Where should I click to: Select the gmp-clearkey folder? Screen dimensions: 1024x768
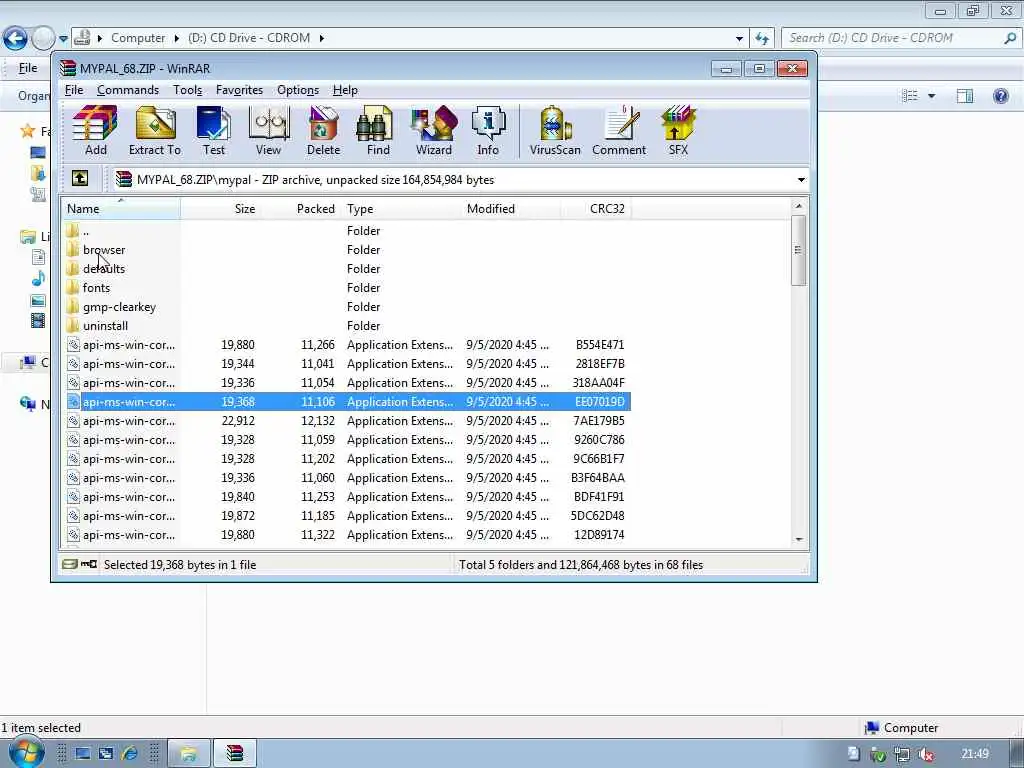coord(119,306)
